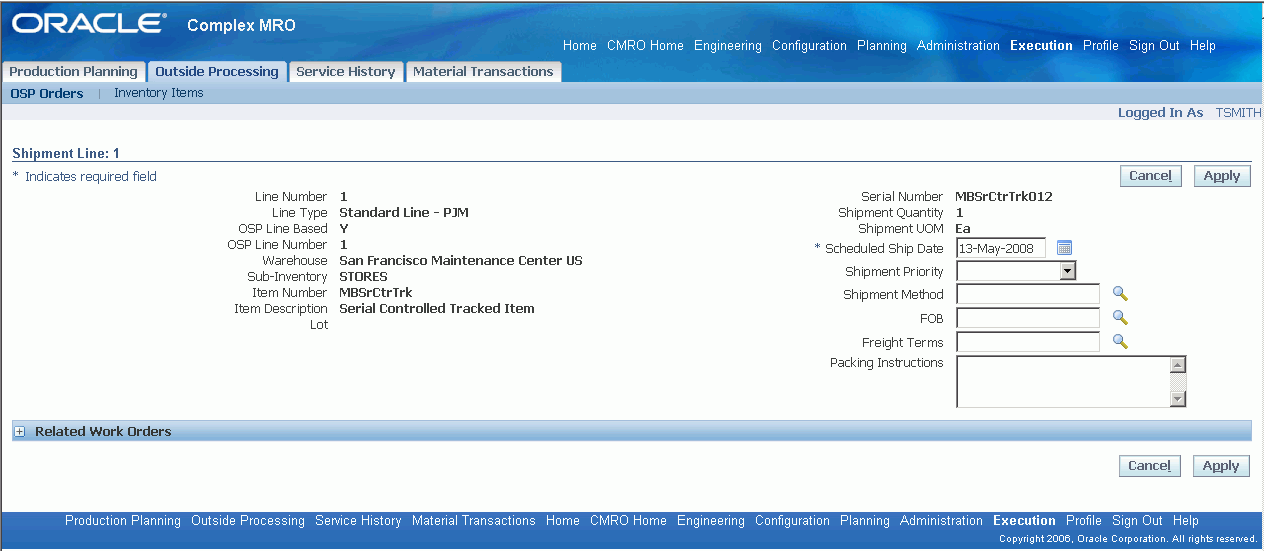Click the logged in user TSMITH
The width and height of the screenshot is (1264, 551).
point(1238,113)
